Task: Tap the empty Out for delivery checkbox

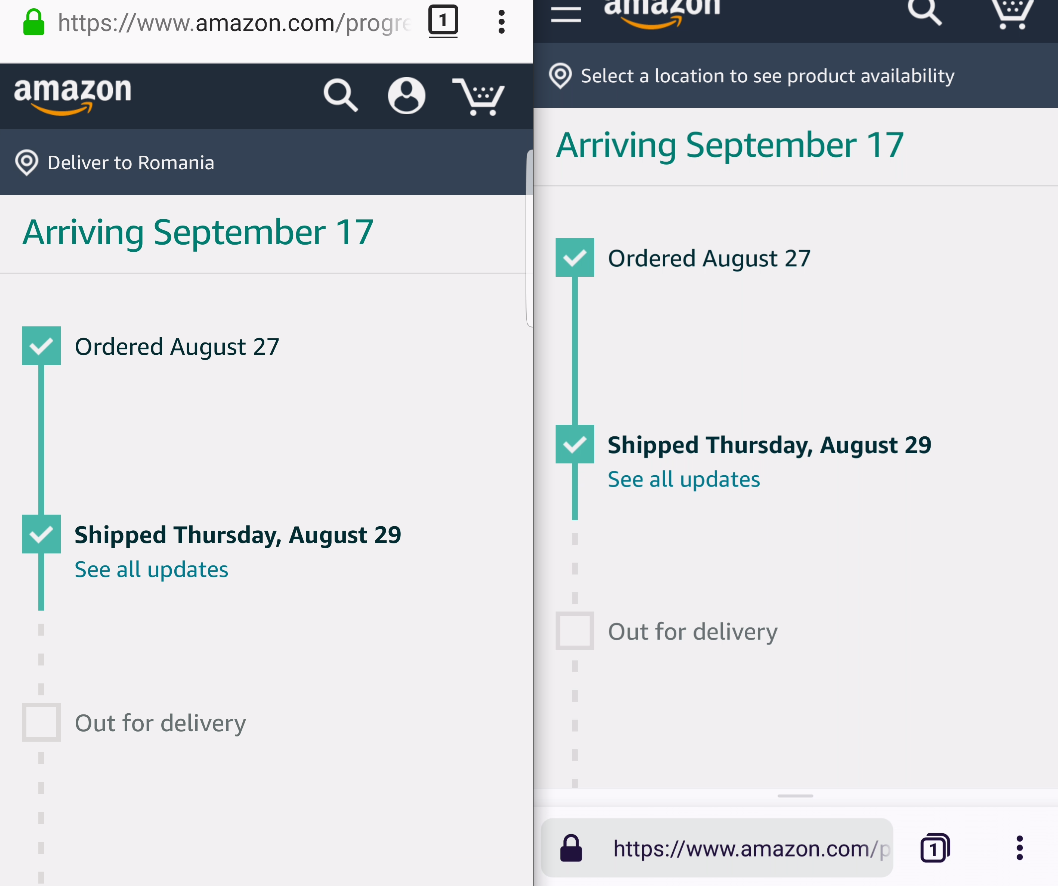Action: 41,722
